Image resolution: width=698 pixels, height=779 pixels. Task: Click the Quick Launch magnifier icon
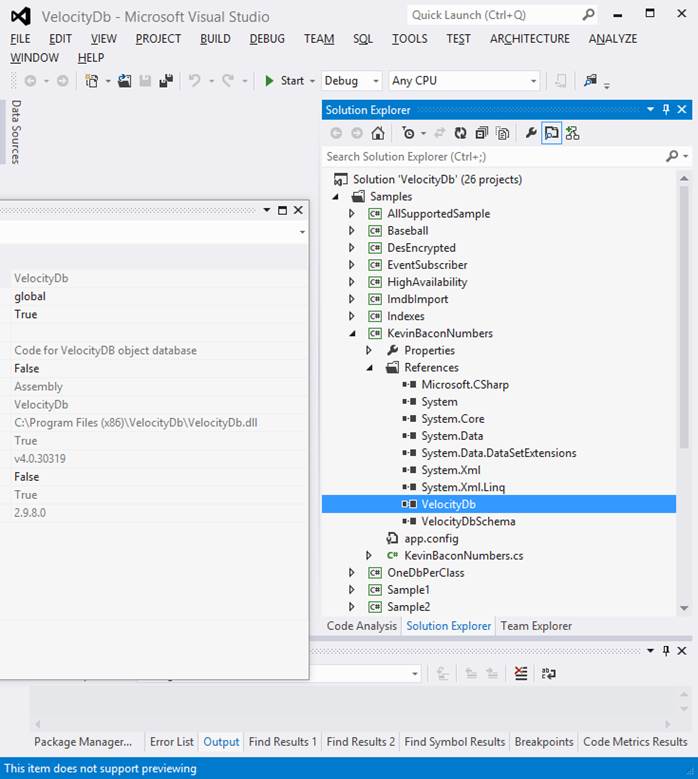pos(588,15)
